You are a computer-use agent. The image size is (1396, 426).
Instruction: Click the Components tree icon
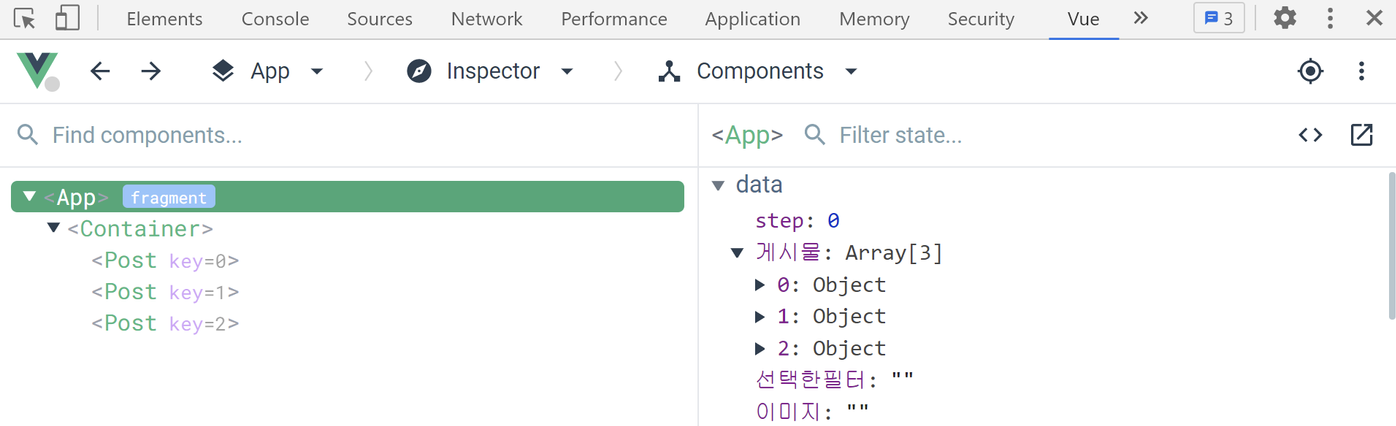point(669,71)
